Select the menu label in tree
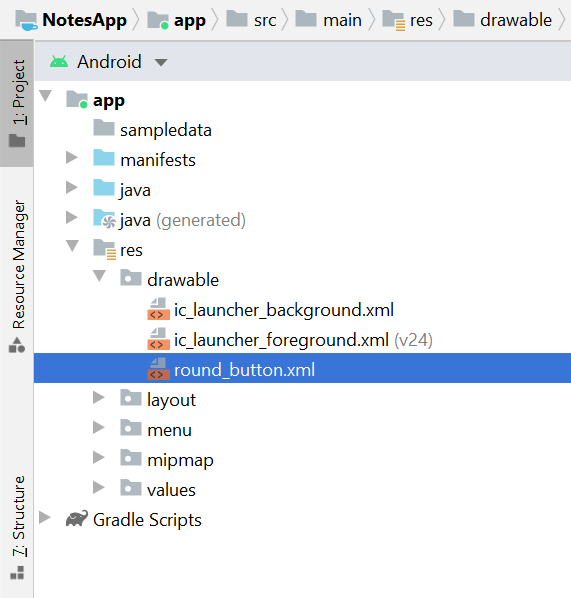This screenshot has height=598, width=571. (169, 430)
